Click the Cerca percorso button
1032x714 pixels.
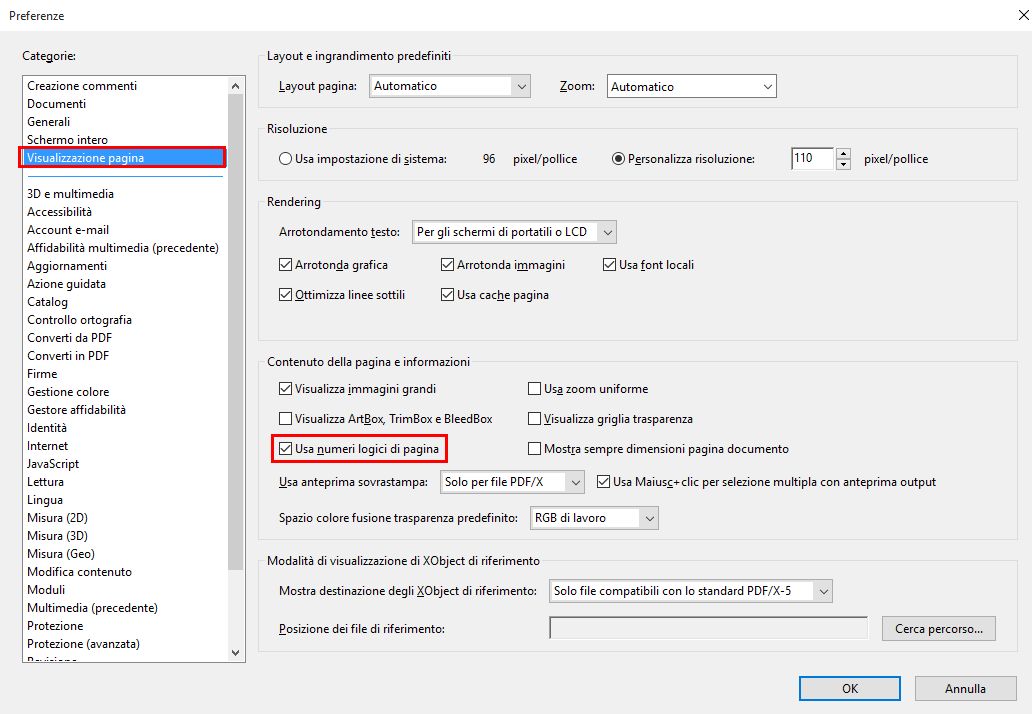click(939, 628)
